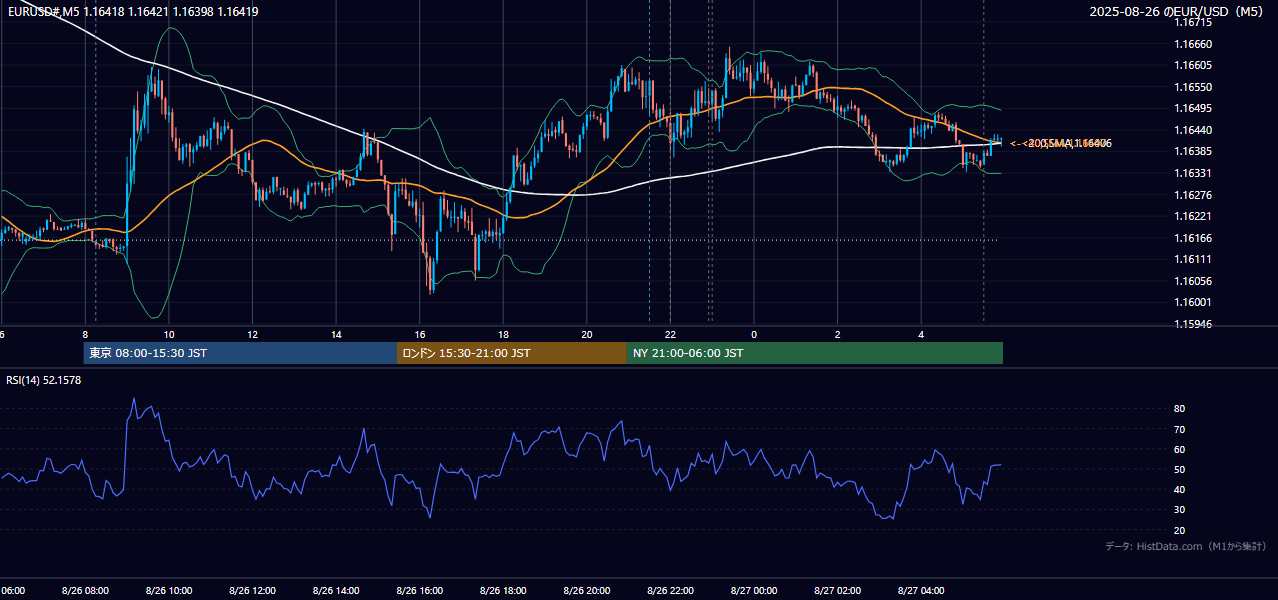Click the 8/27 04:00 date label
This screenshot has width=1278, height=600.
(921, 591)
